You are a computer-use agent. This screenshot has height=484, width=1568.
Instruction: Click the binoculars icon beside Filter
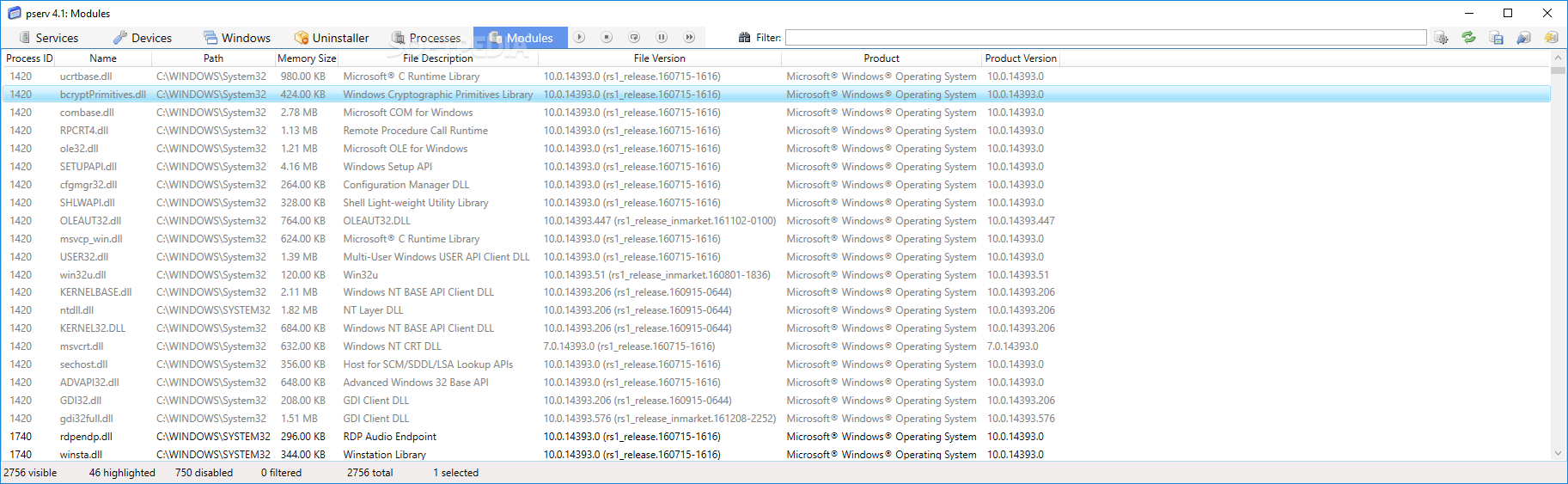pyautogui.click(x=744, y=38)
